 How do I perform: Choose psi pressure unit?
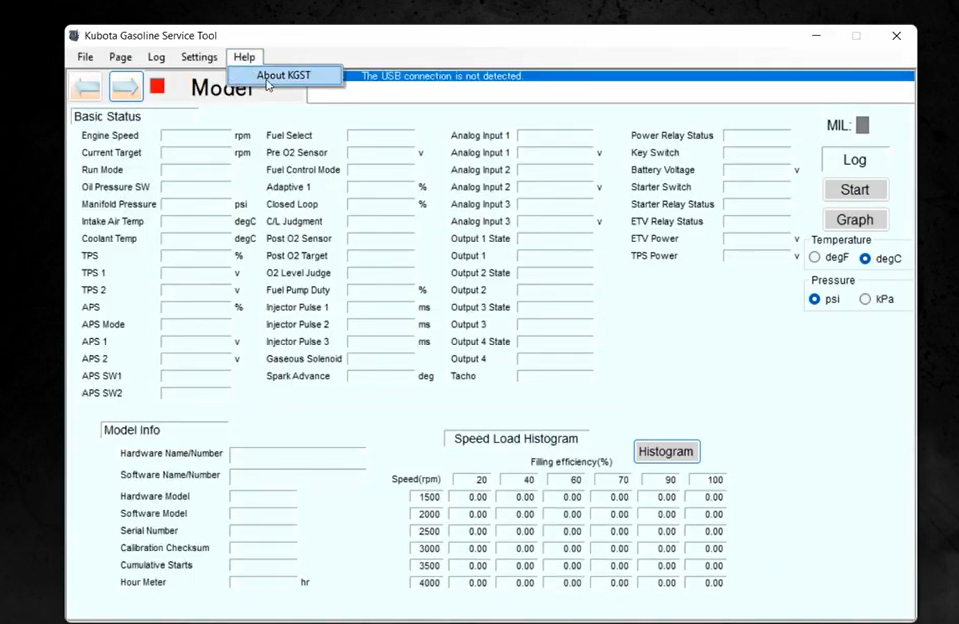(x=815, y=299)
